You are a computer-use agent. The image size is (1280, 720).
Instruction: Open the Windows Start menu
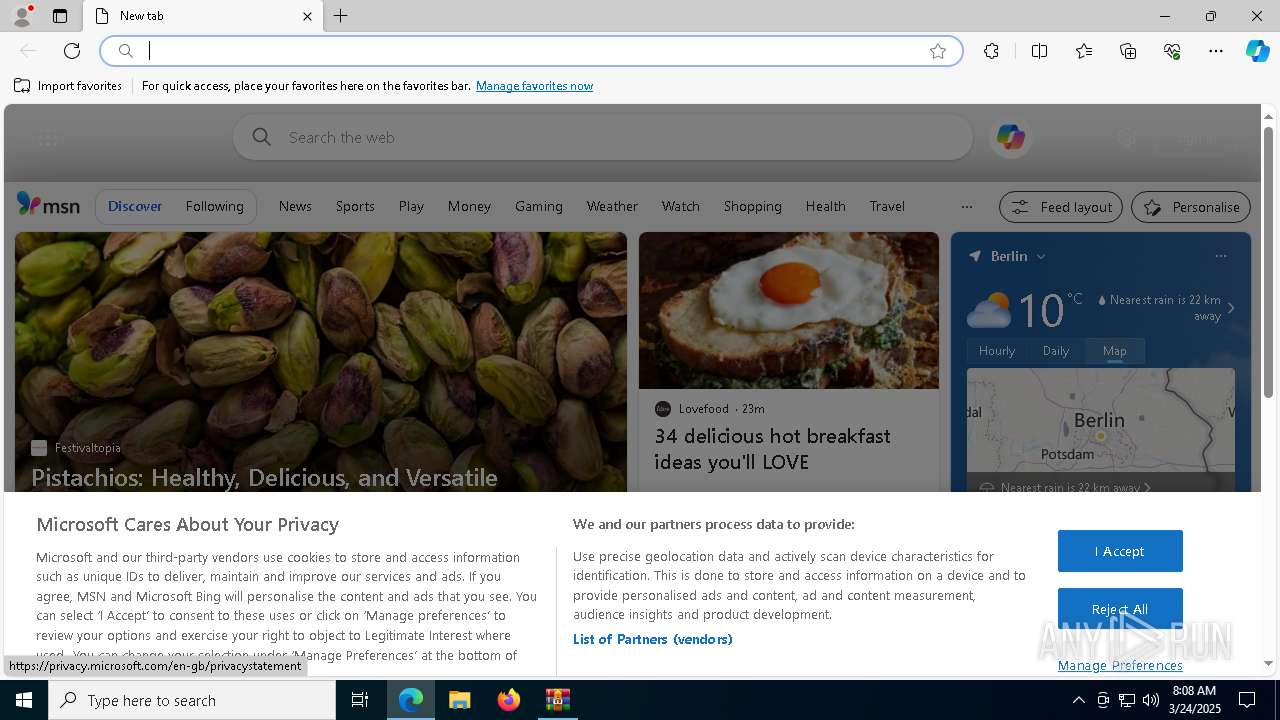[24, 700]
